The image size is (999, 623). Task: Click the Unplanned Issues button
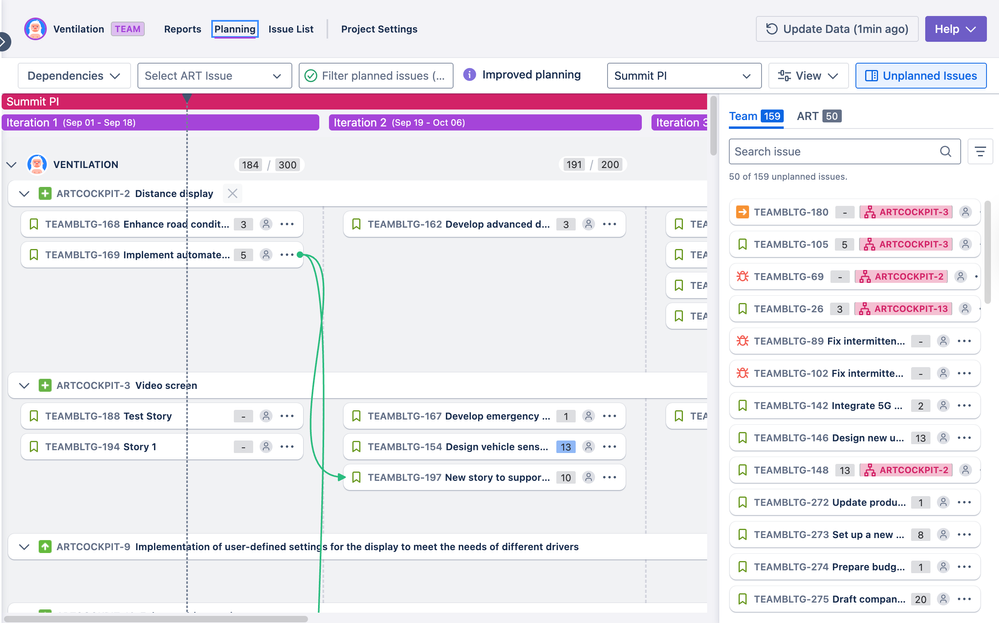click(920, 75)
